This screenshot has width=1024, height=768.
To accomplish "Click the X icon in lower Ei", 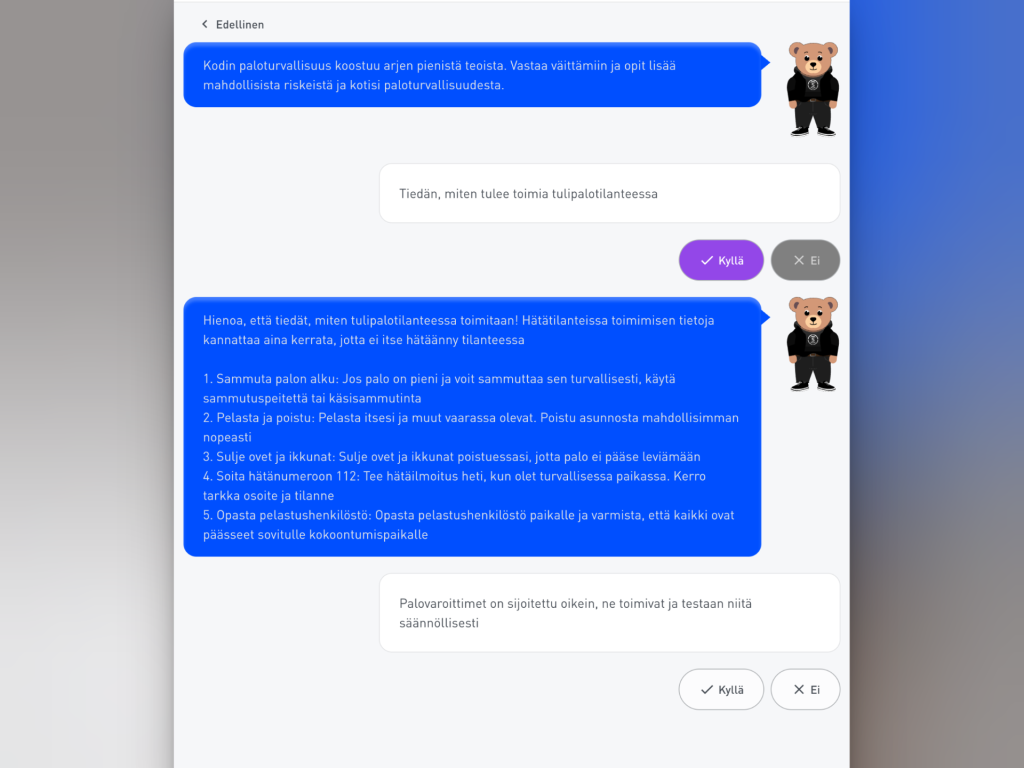I will [x=799, y=689].
